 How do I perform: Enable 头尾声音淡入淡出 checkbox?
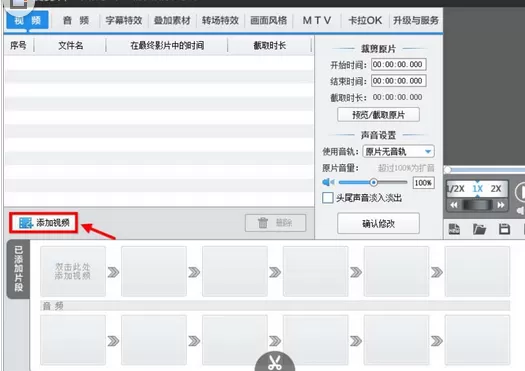[327, 198]
